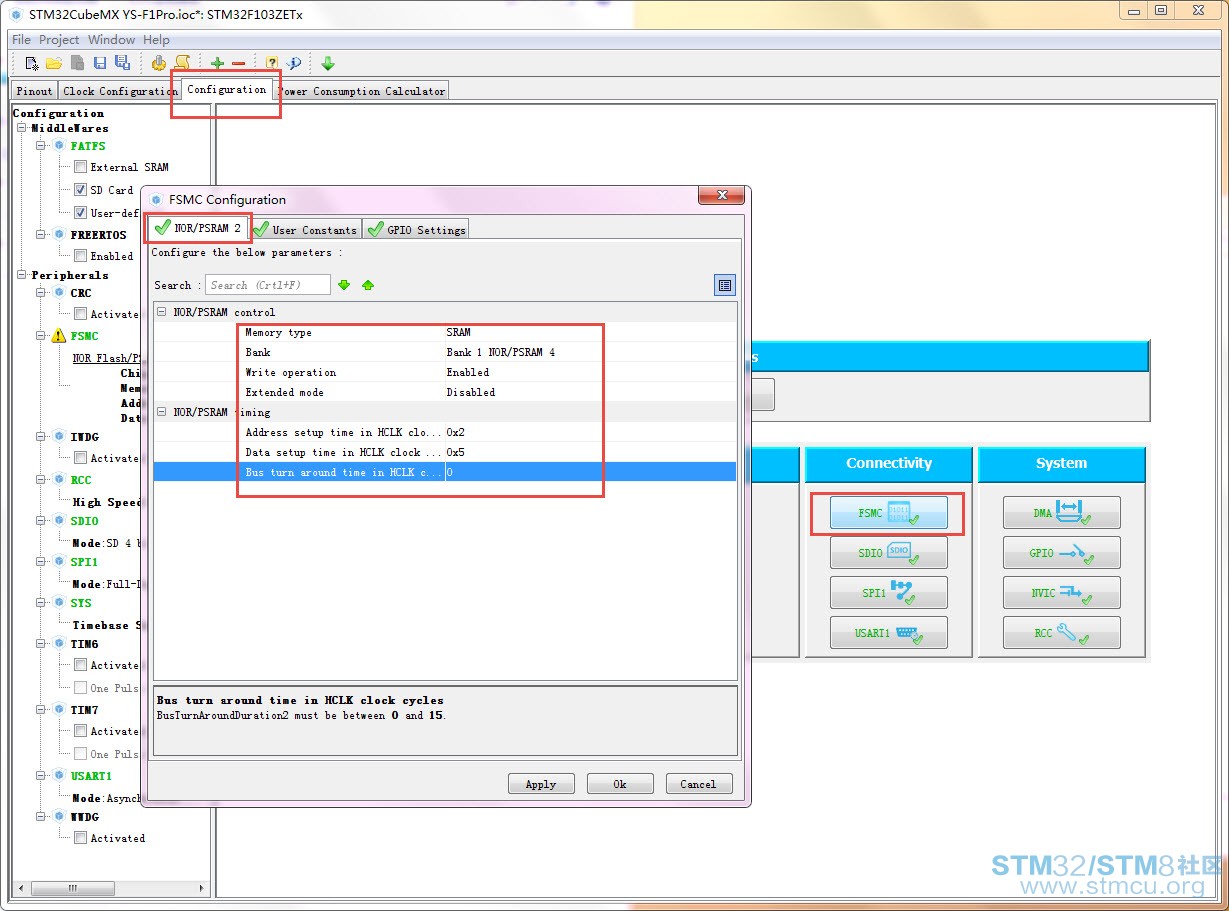The width and height of the screenshot is (1229, 911).
Task: Uncheck the SD Card checkbox
Action: coord(81,190)
